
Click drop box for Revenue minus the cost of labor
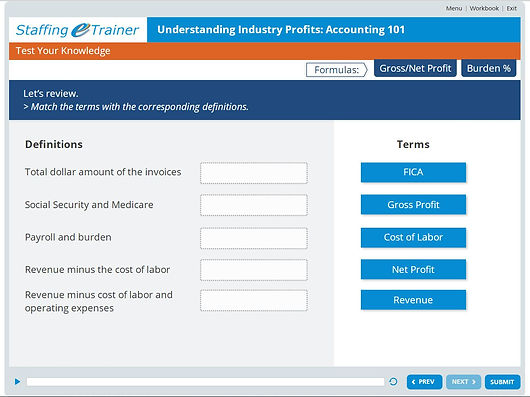click(254, 270)
